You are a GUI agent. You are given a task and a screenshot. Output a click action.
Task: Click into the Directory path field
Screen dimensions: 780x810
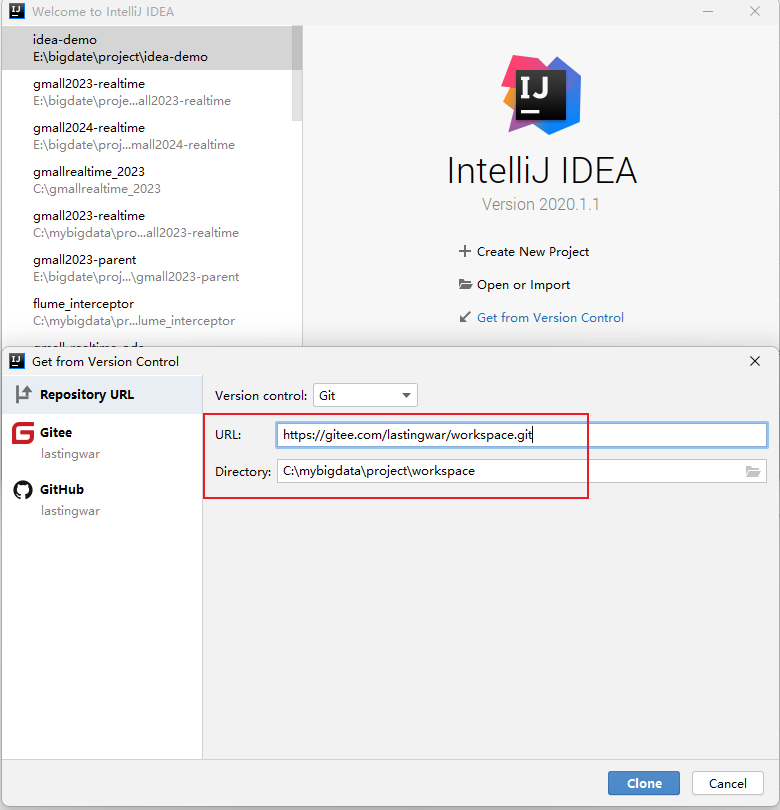[x=508, y=471]
